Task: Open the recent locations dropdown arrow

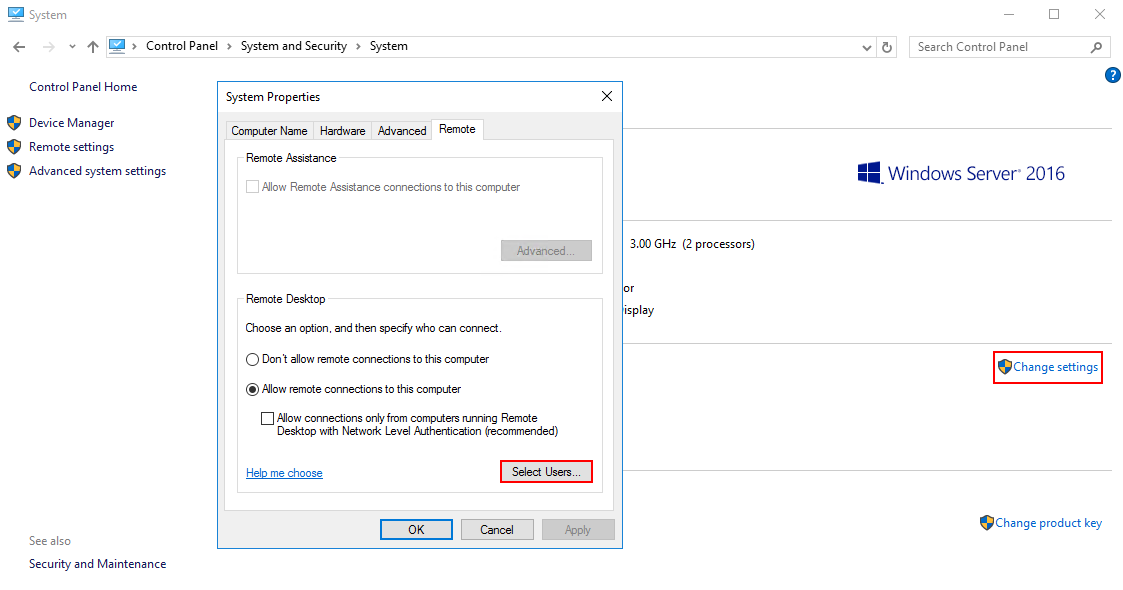Action: click(x=72, y=47)
